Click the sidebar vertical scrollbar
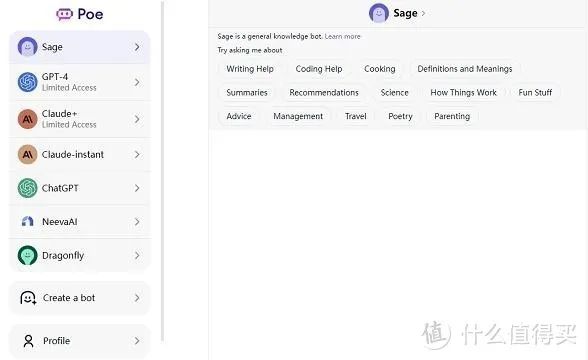588x360 pixels. pyautogui.click(x=162, y=171)
